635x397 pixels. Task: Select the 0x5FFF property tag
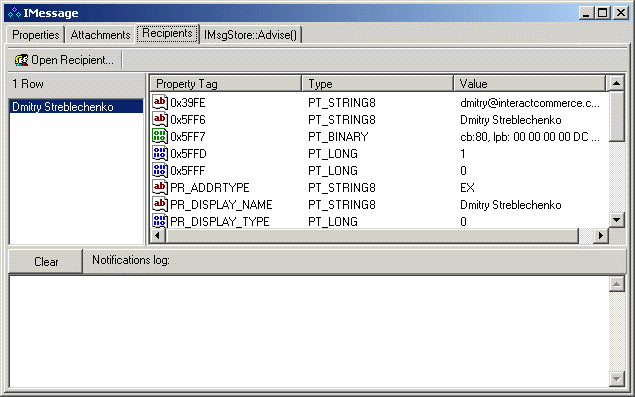188,171
